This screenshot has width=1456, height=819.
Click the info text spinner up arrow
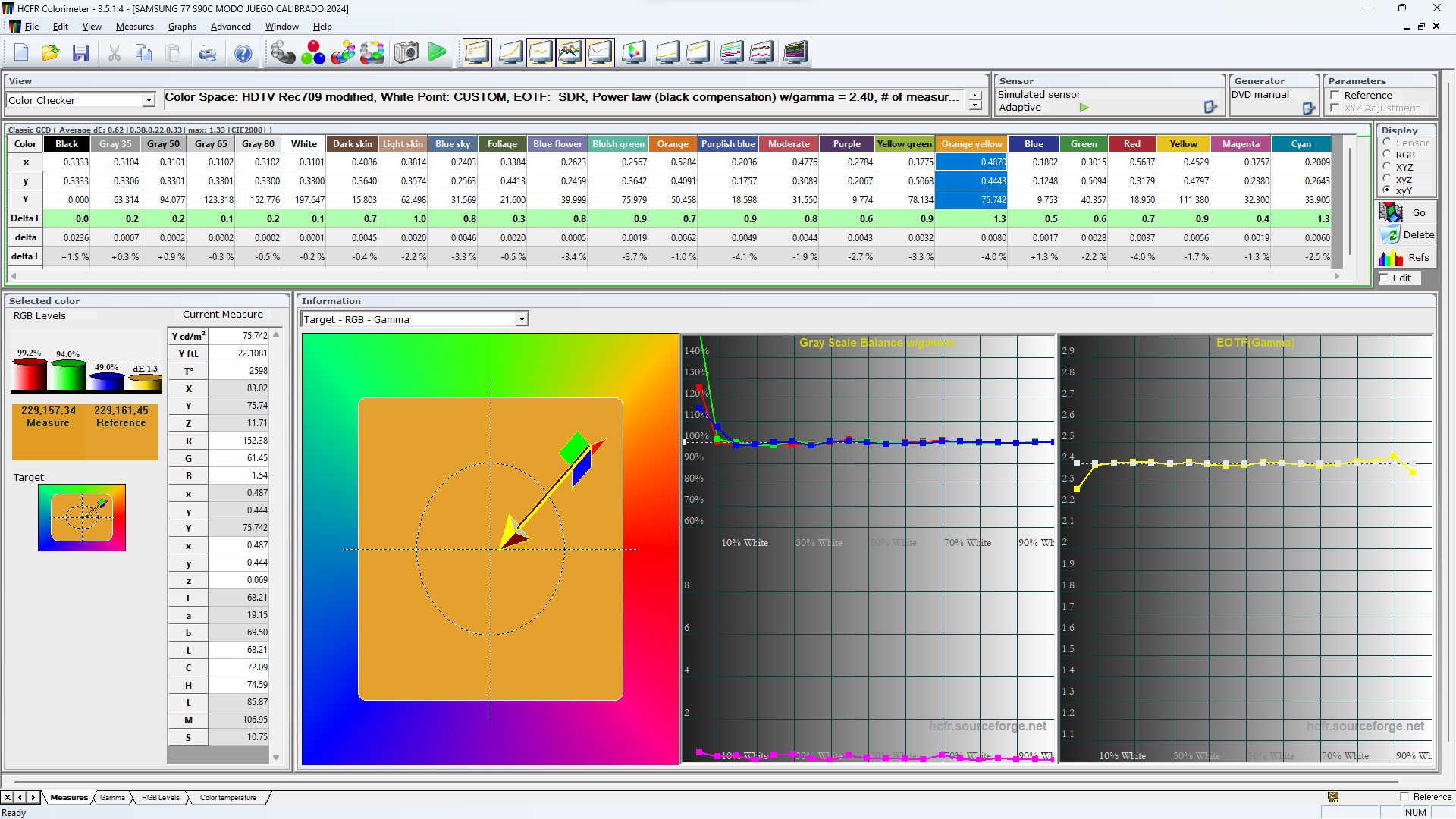tap(975, 96)
